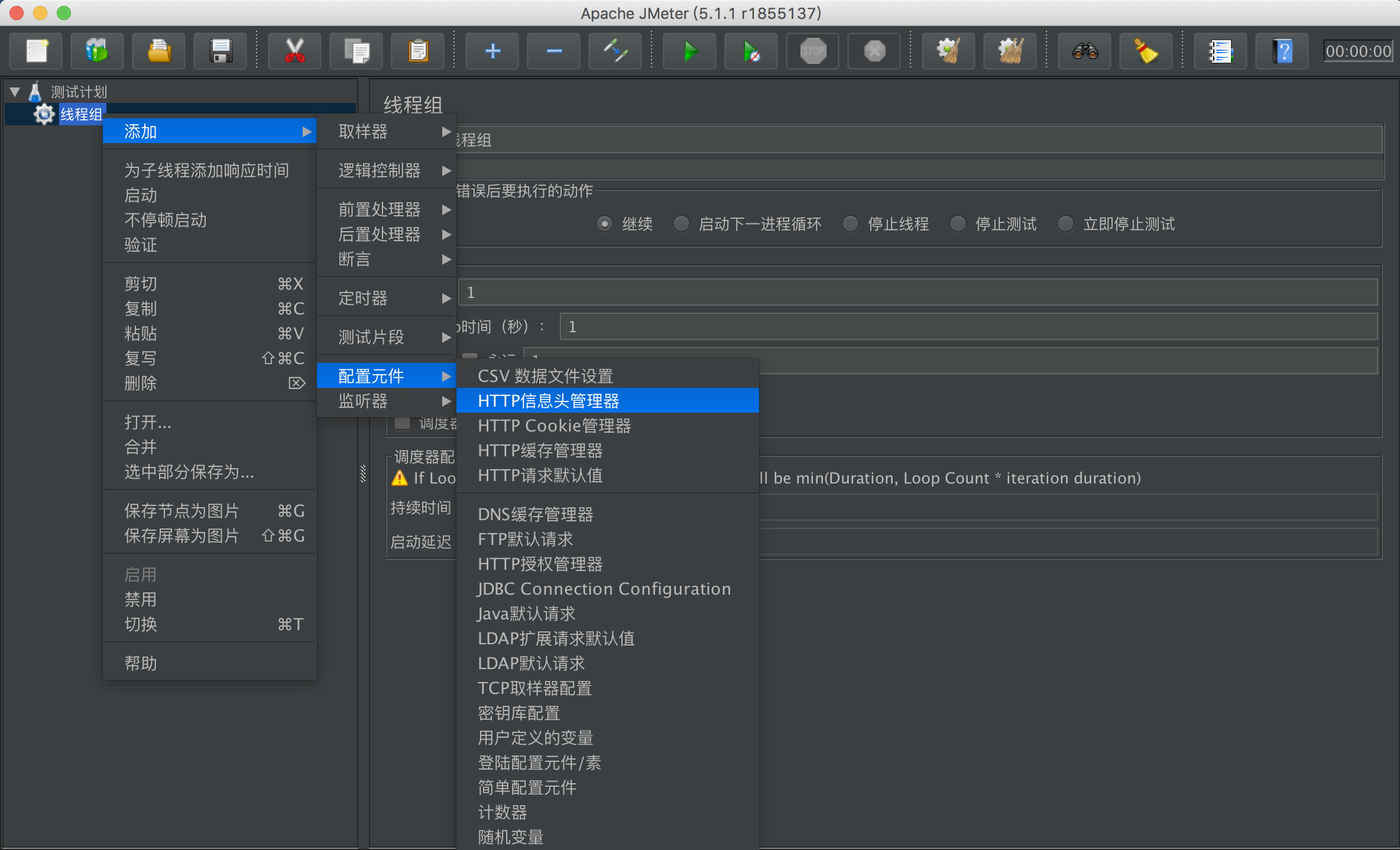
Task: Click 启动 in context menu
Action: pos(210,195)
